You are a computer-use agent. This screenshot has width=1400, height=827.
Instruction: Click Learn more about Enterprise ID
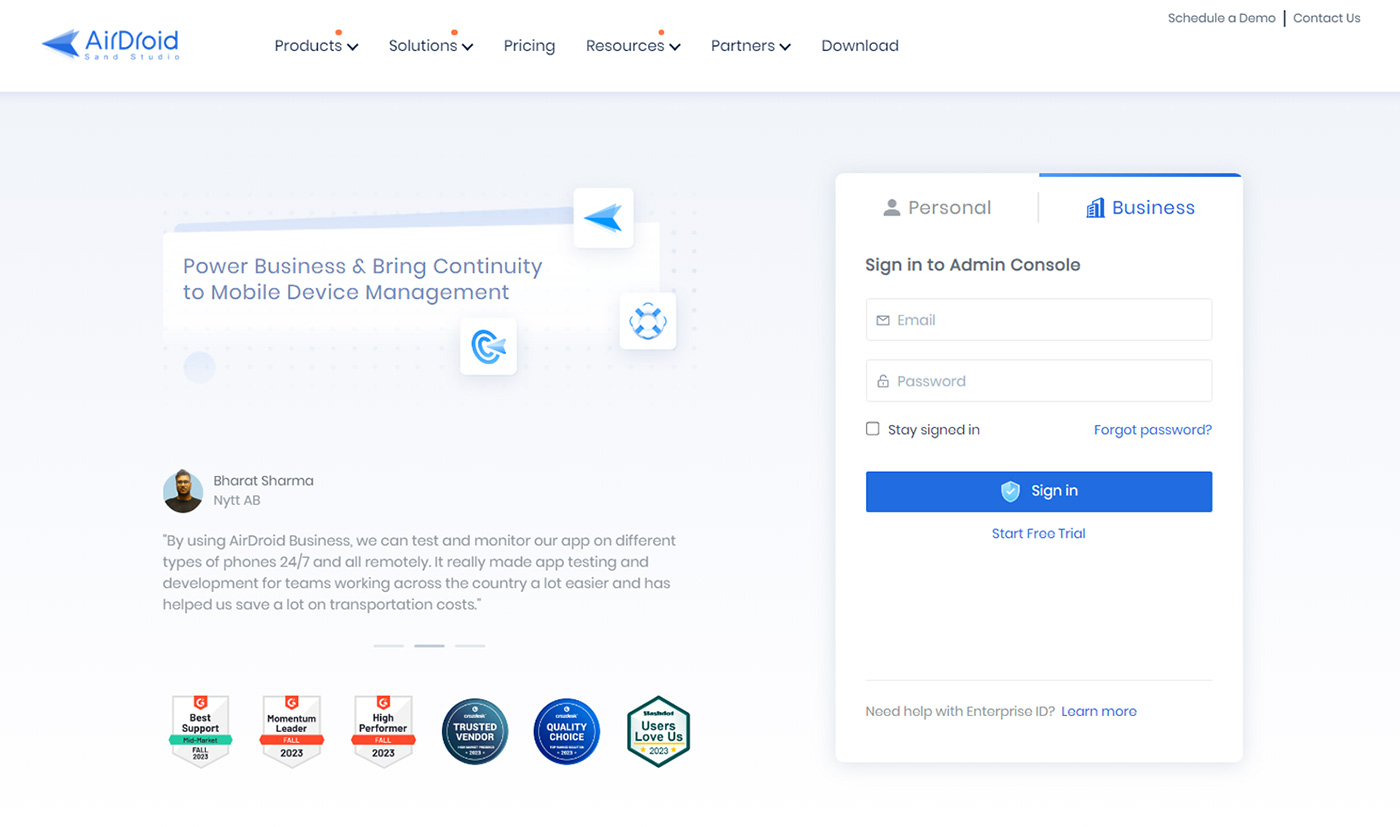(1099, 712)
